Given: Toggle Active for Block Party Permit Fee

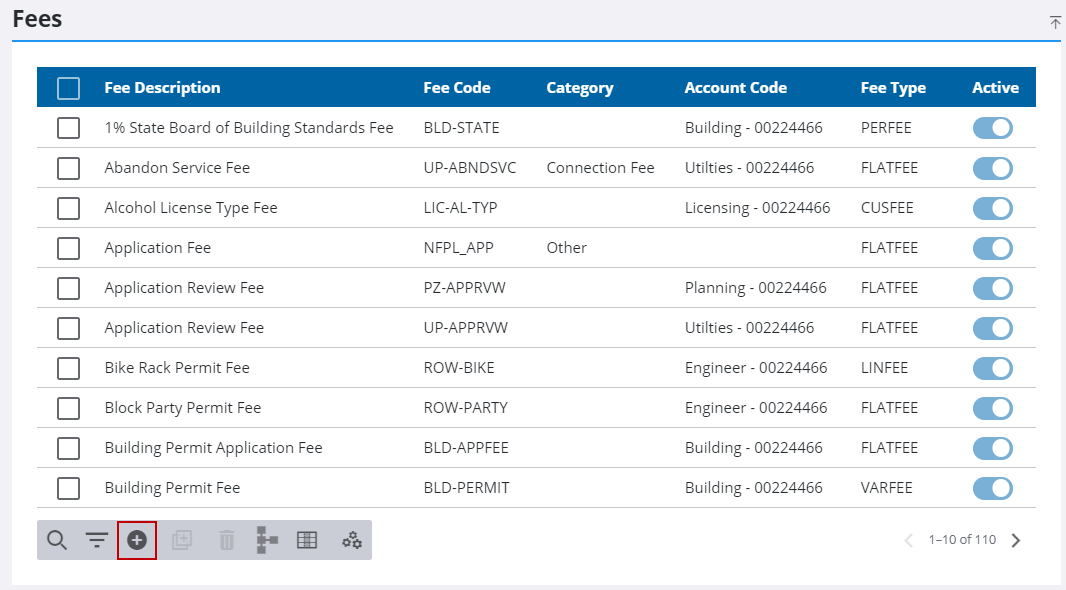Looking at the screenshot, I should click(x=993, y=409).
